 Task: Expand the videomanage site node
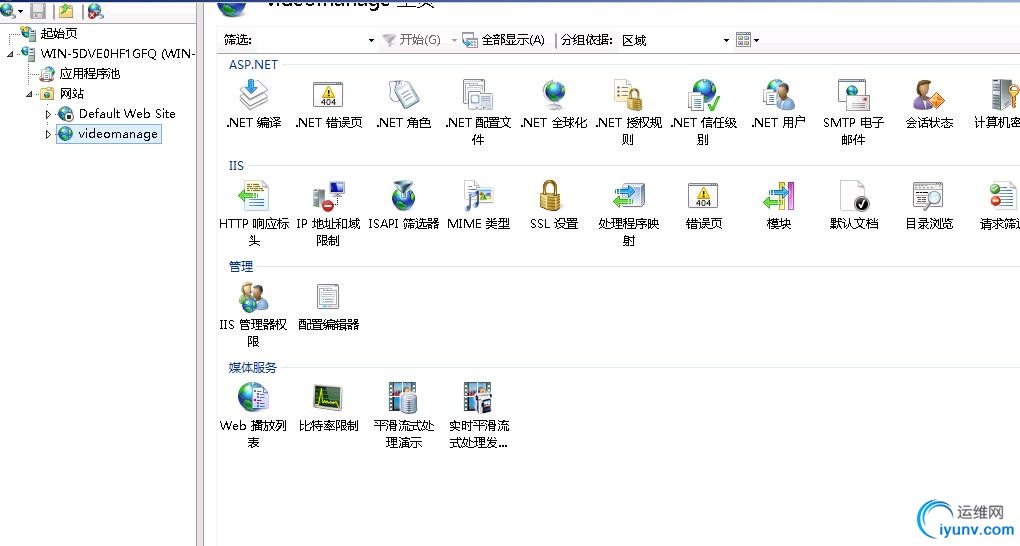click(48, 134)
